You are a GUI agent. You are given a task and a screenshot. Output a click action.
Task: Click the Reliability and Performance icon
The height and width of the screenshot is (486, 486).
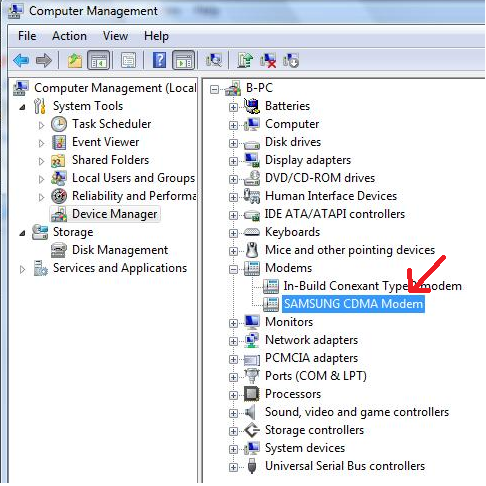coord(59,196)
